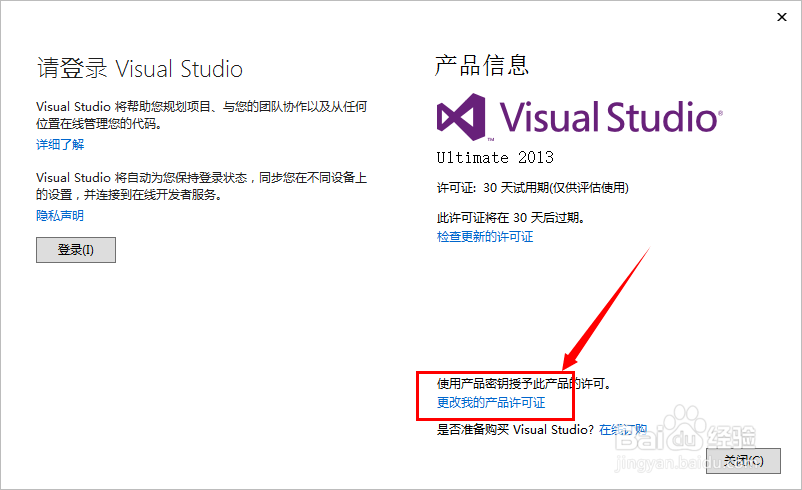The width and height of the screenshot is (802, 490).
Task: Click the 是否准备购买 Visual Studio? text
Action: 515,430
